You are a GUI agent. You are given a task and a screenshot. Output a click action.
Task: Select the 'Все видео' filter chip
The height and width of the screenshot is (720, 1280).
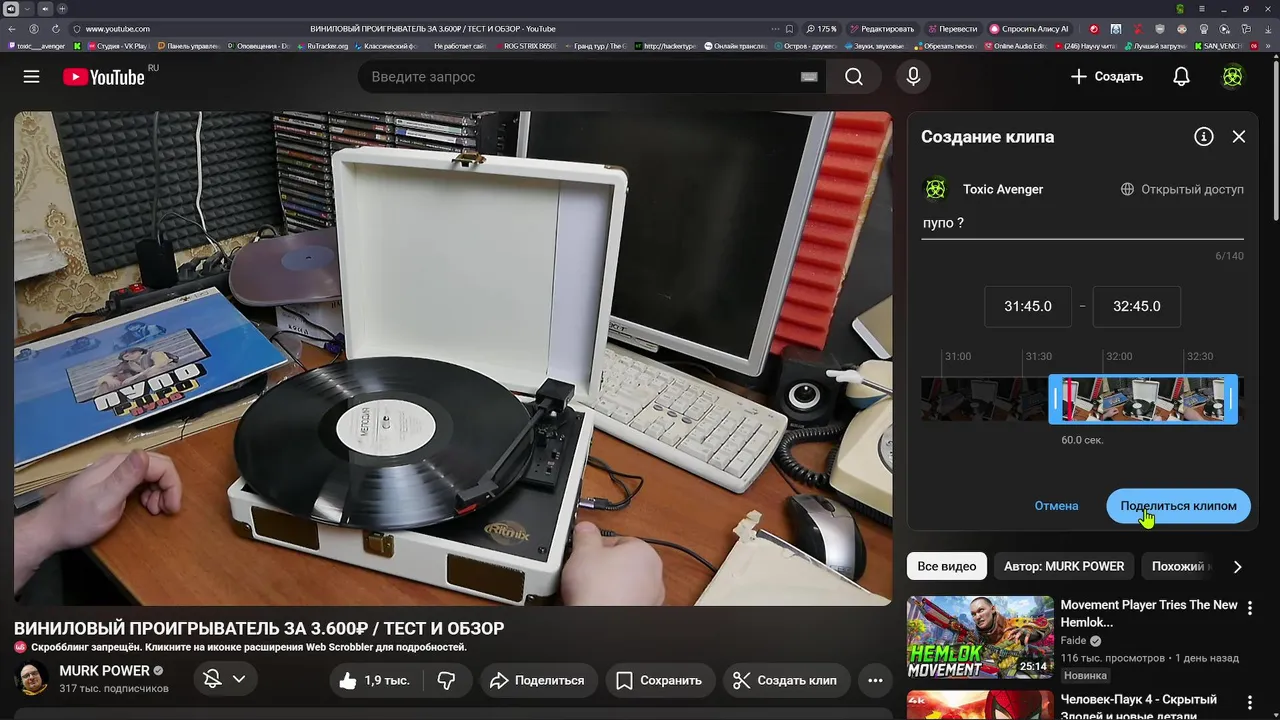pos(946,566)
